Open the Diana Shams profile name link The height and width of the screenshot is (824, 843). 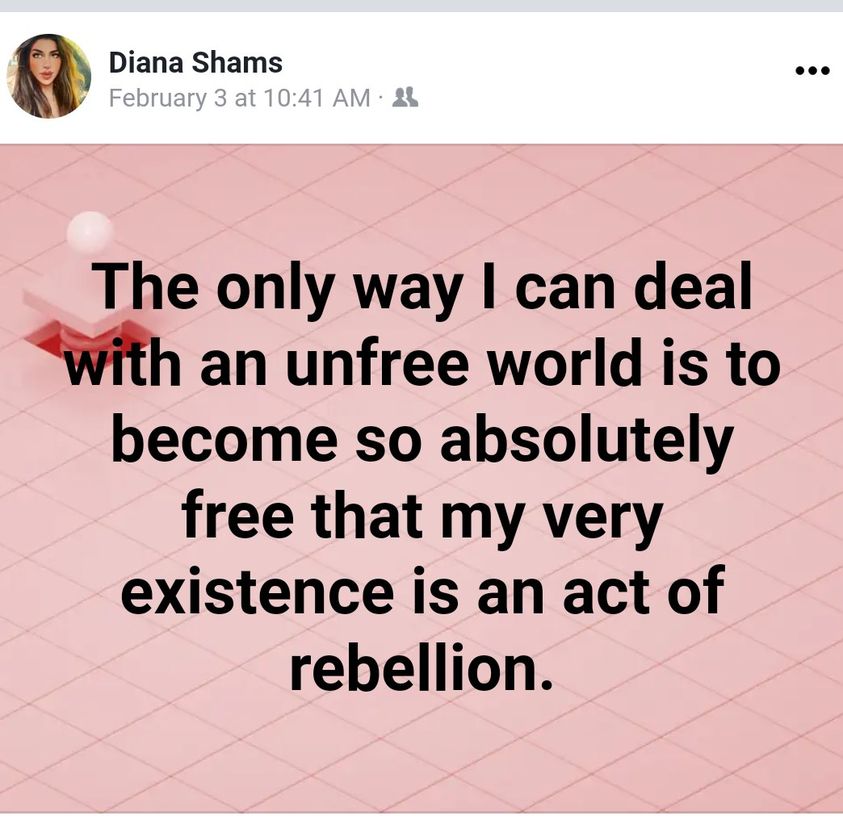point(195,63)
